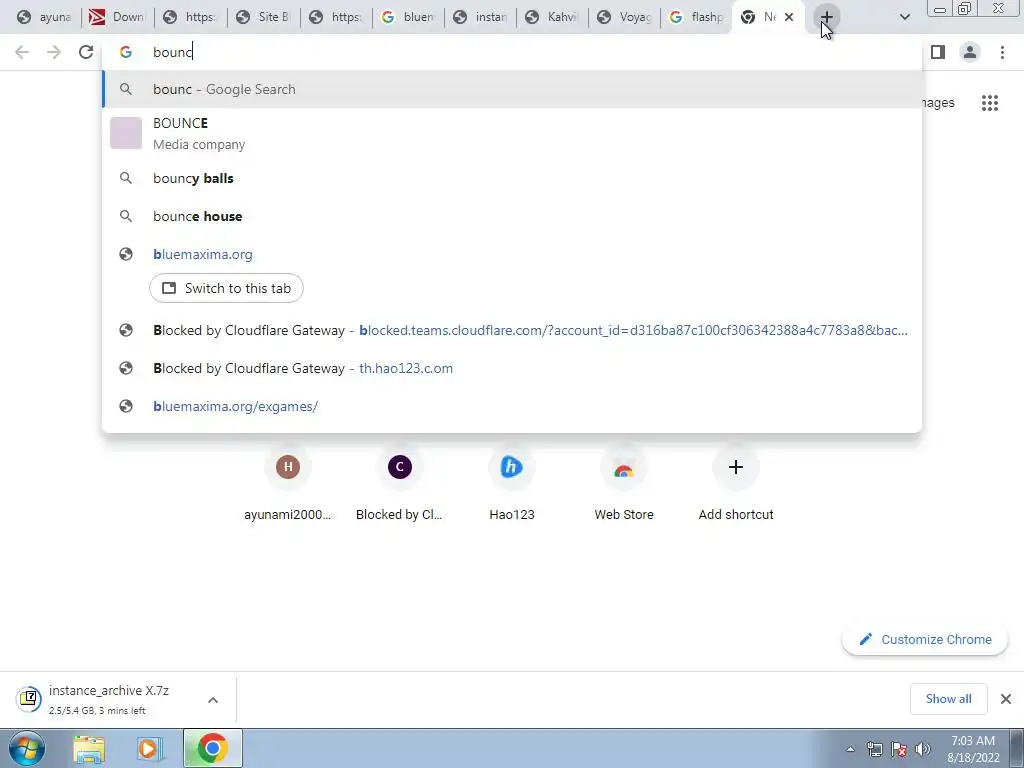Open volume speaker tray icon

pos(923,749)
